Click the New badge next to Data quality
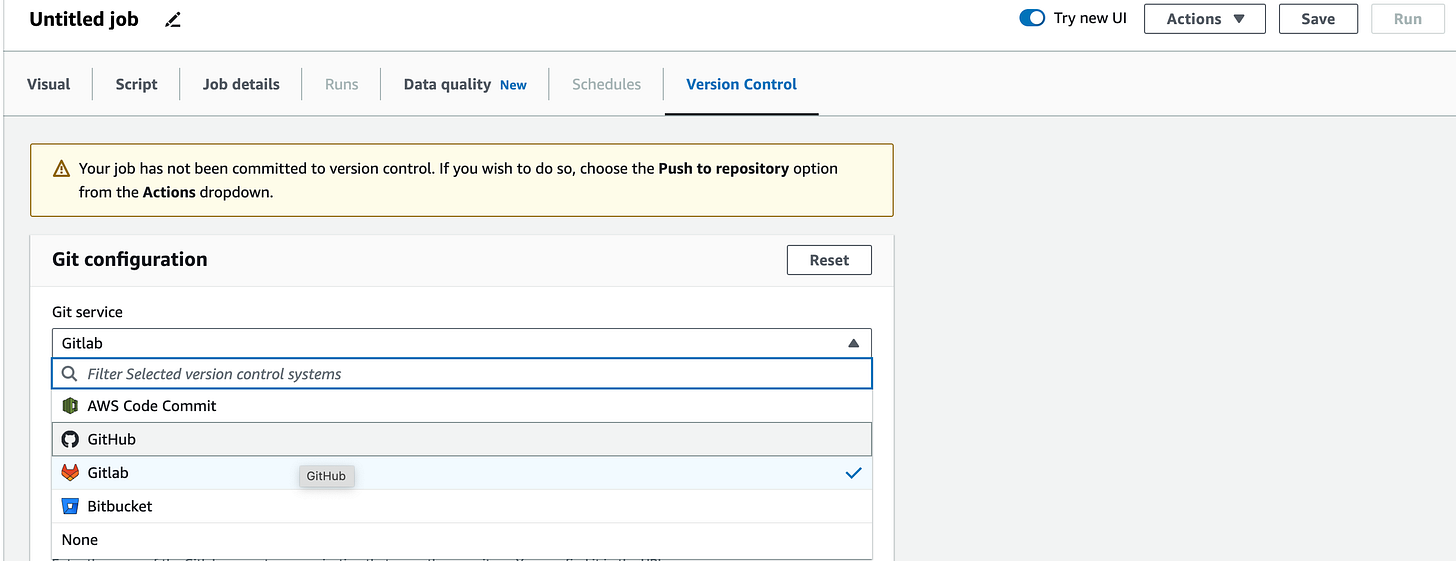Viewport: 1456px width, 561px height. [513, 85]
